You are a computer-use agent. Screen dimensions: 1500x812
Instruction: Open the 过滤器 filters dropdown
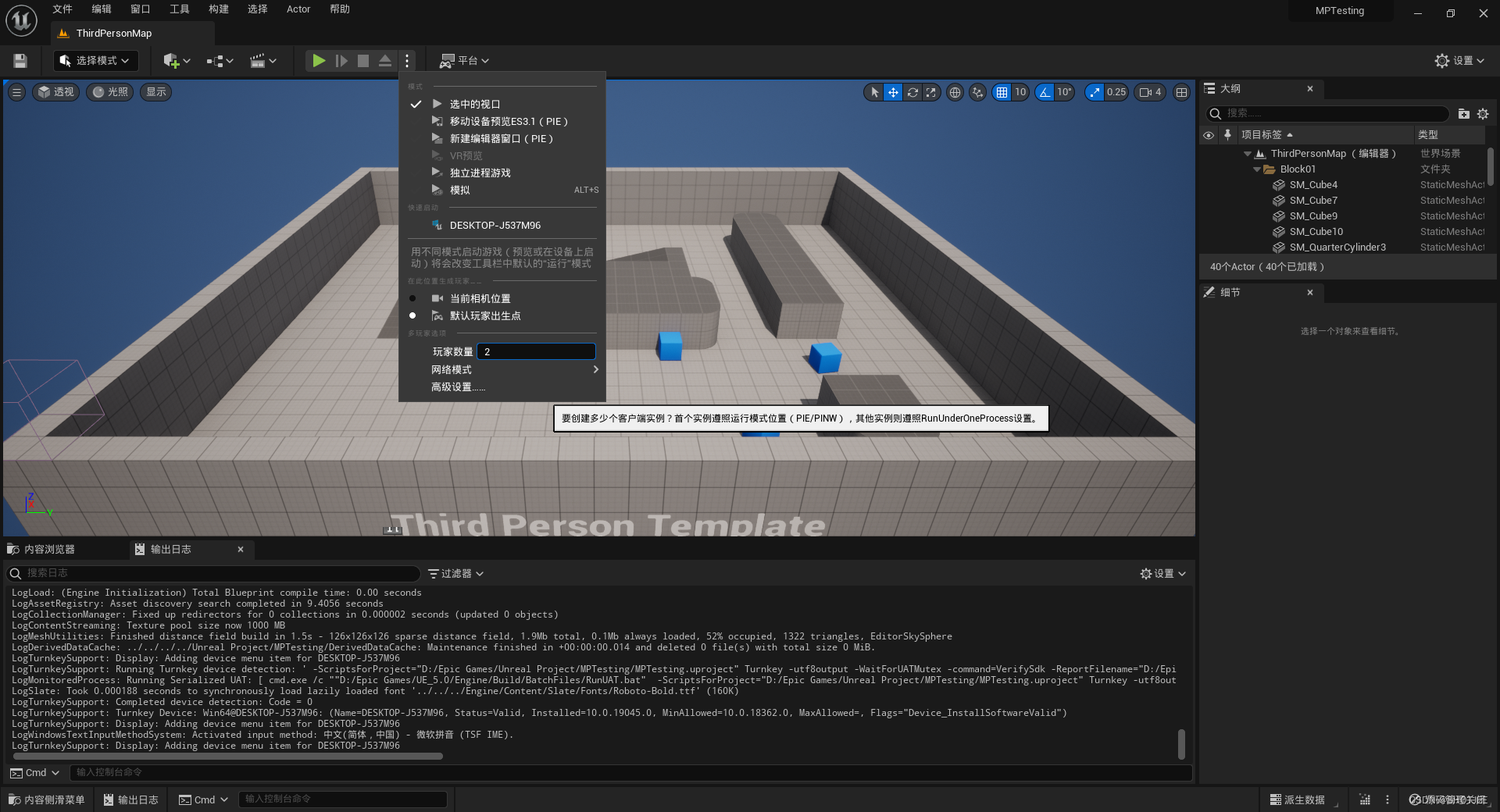pyautogui.click(x=456, y=573)
